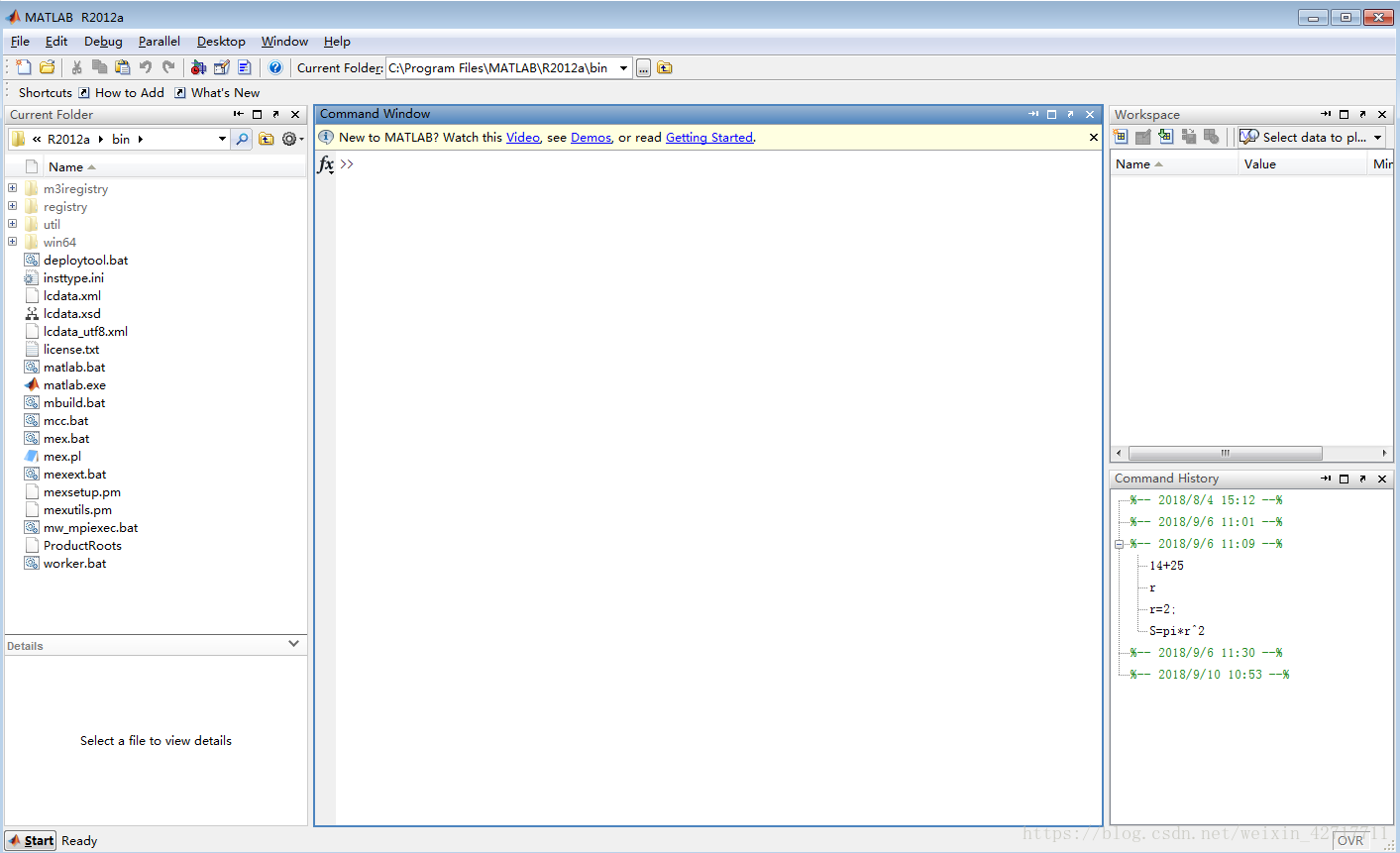Select license.txt in the file list
1400x853 pixels.
(71, 350)
